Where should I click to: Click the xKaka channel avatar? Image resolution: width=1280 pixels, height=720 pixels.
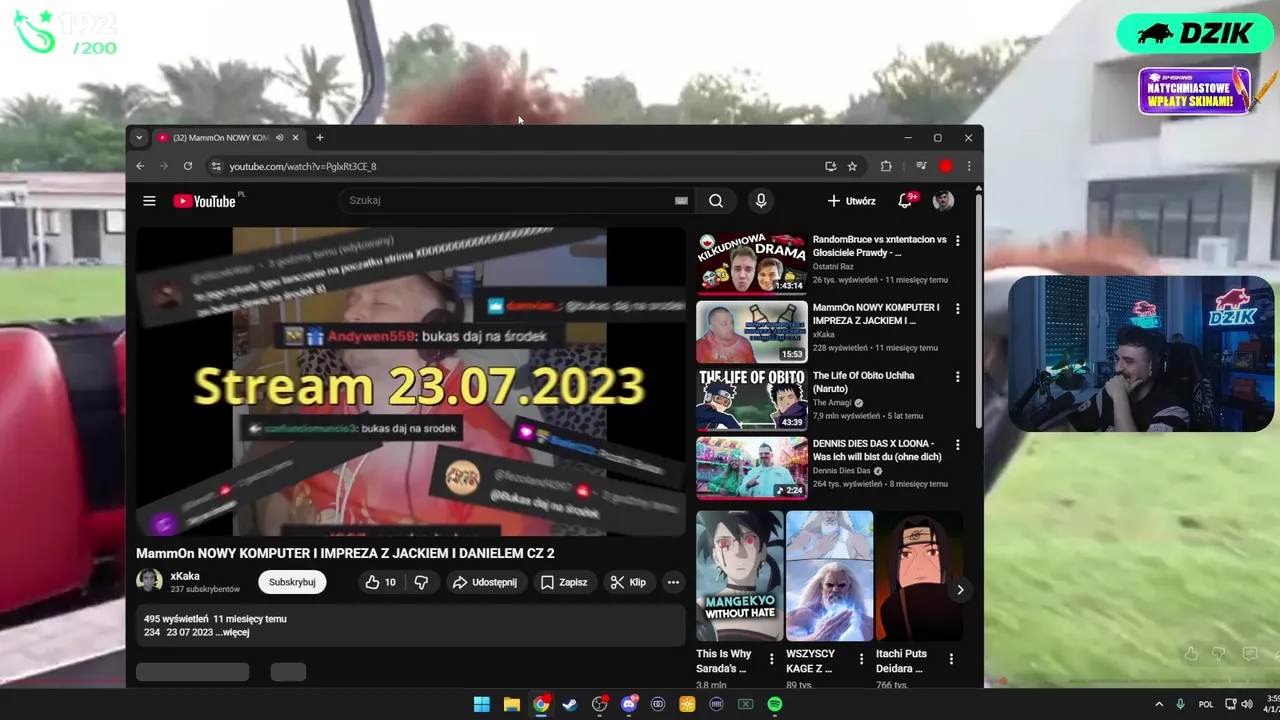(x=149, y=581)
